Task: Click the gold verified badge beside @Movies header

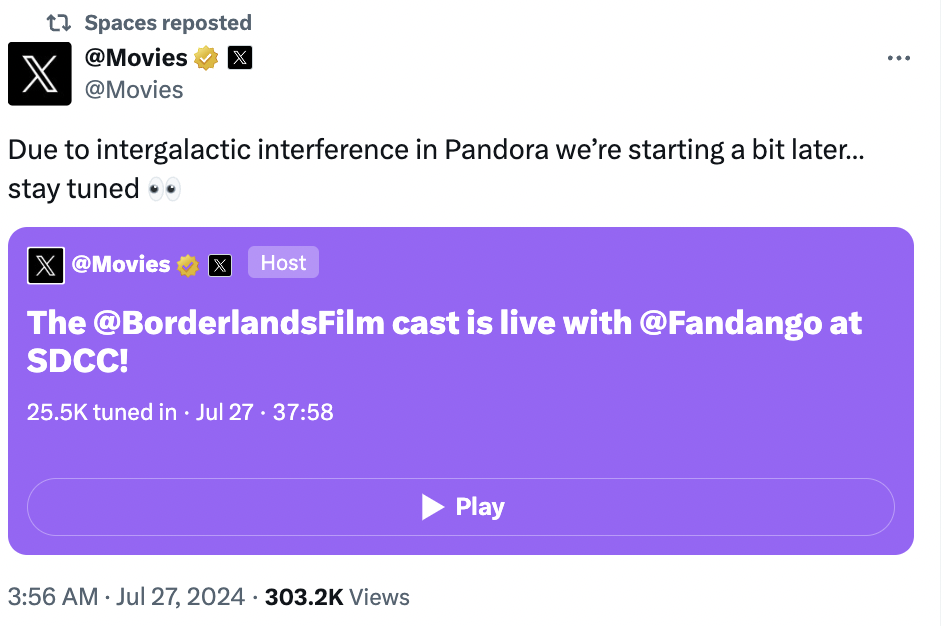Action: point(206,58)
